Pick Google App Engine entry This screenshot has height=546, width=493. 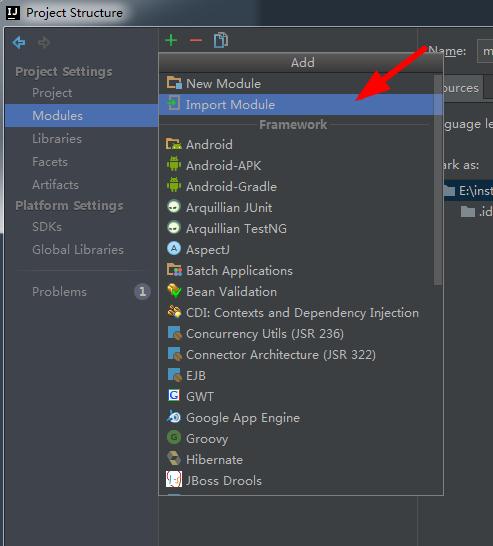[x=301, y=418]
